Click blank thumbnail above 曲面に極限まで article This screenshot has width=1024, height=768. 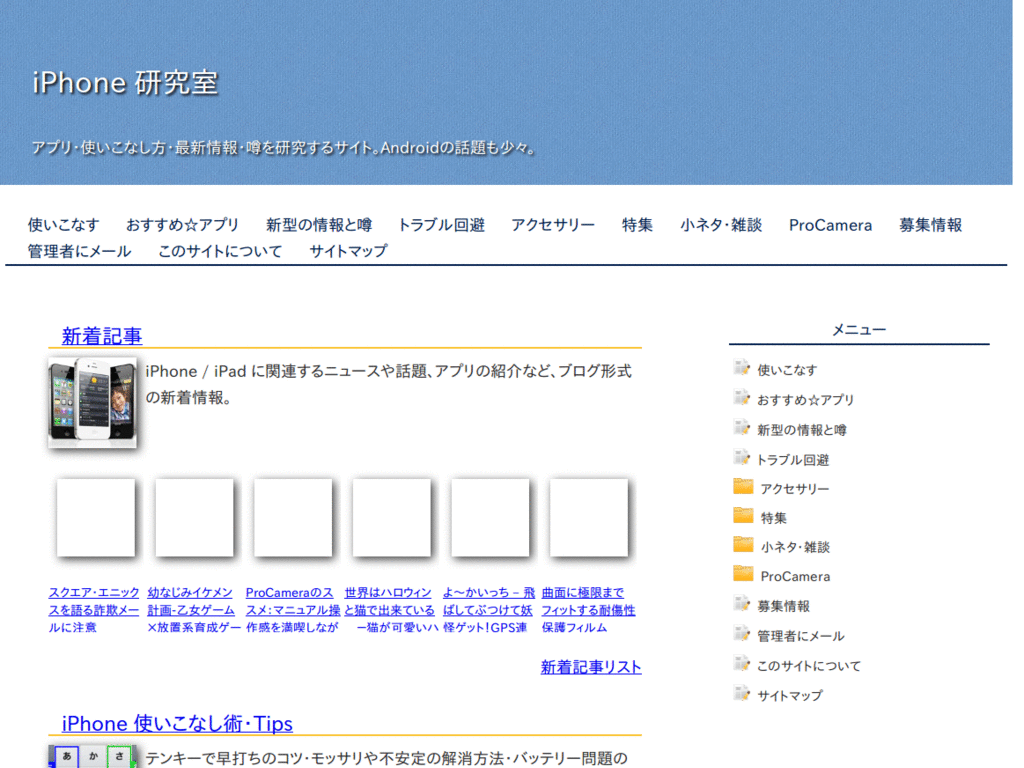click(589, 518)
